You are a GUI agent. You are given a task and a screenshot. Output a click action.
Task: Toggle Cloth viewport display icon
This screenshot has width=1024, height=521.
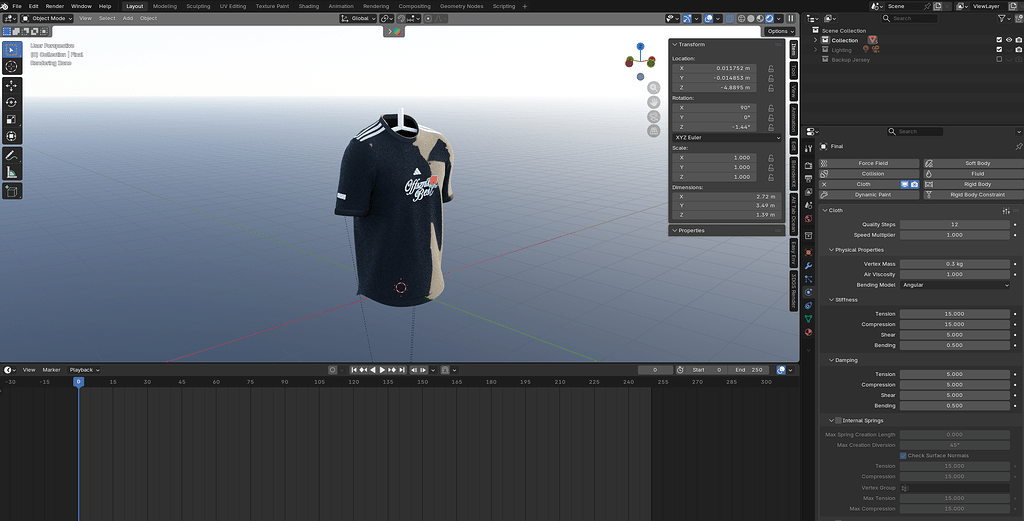point(905,184)
